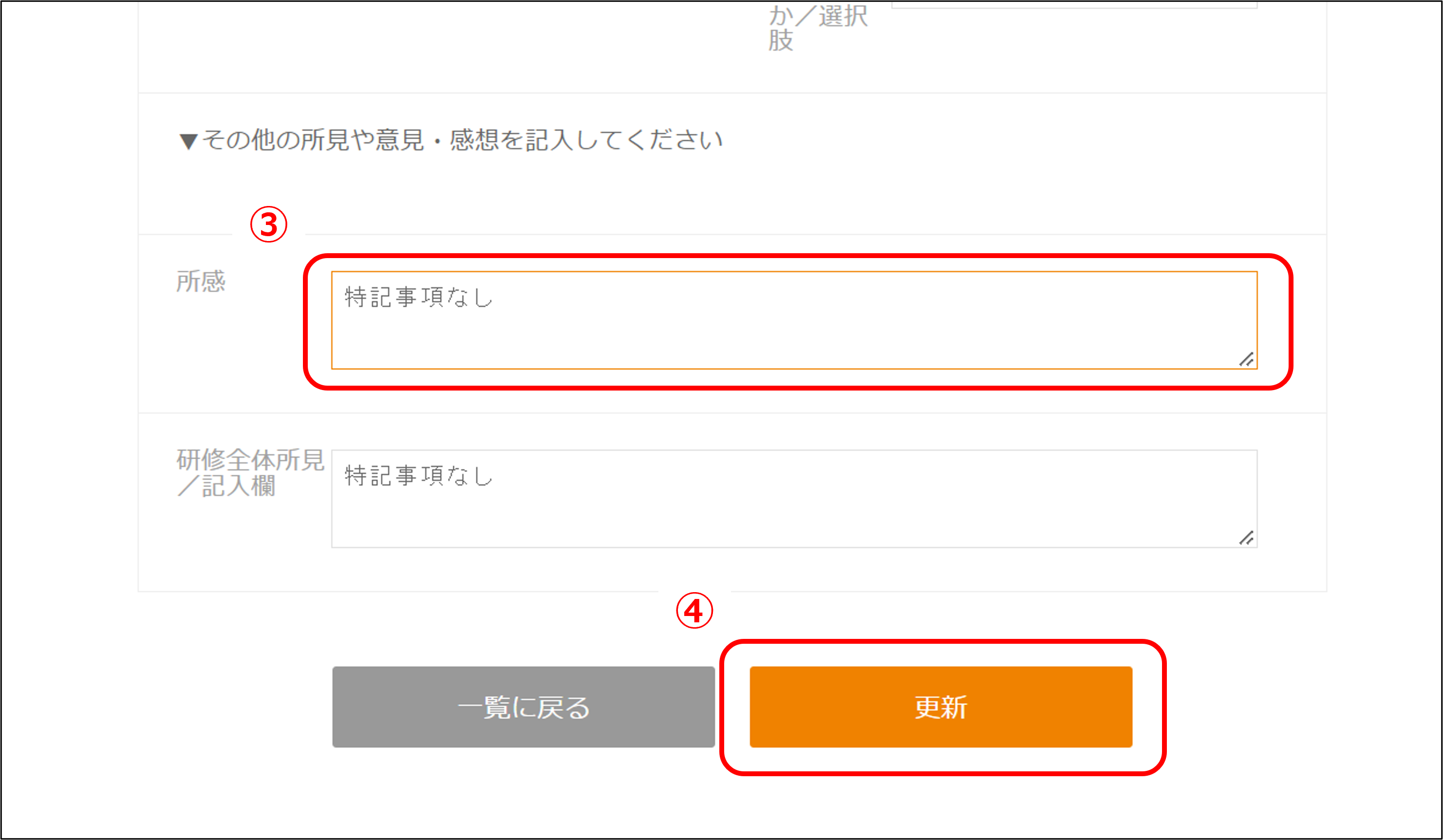Click the 特記事項なし text inside 所感 box
The height and width of the screenshot is (840, 1443).
419,298
